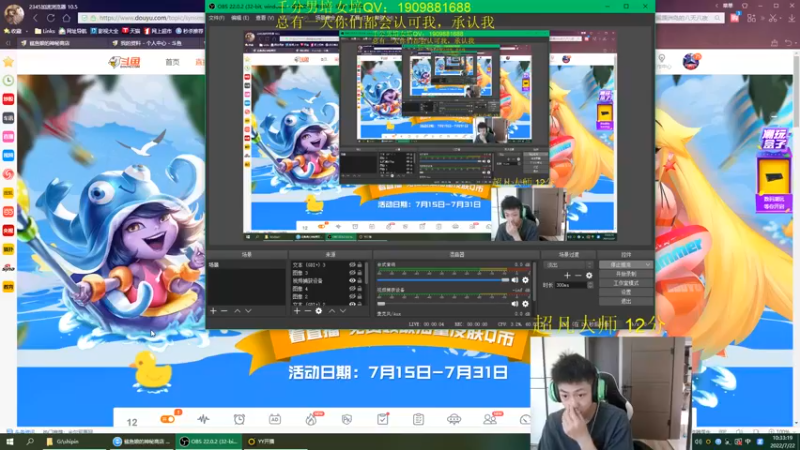
Task: Click the waveform icon in Douyu toolbar
Action: point(203,419)
